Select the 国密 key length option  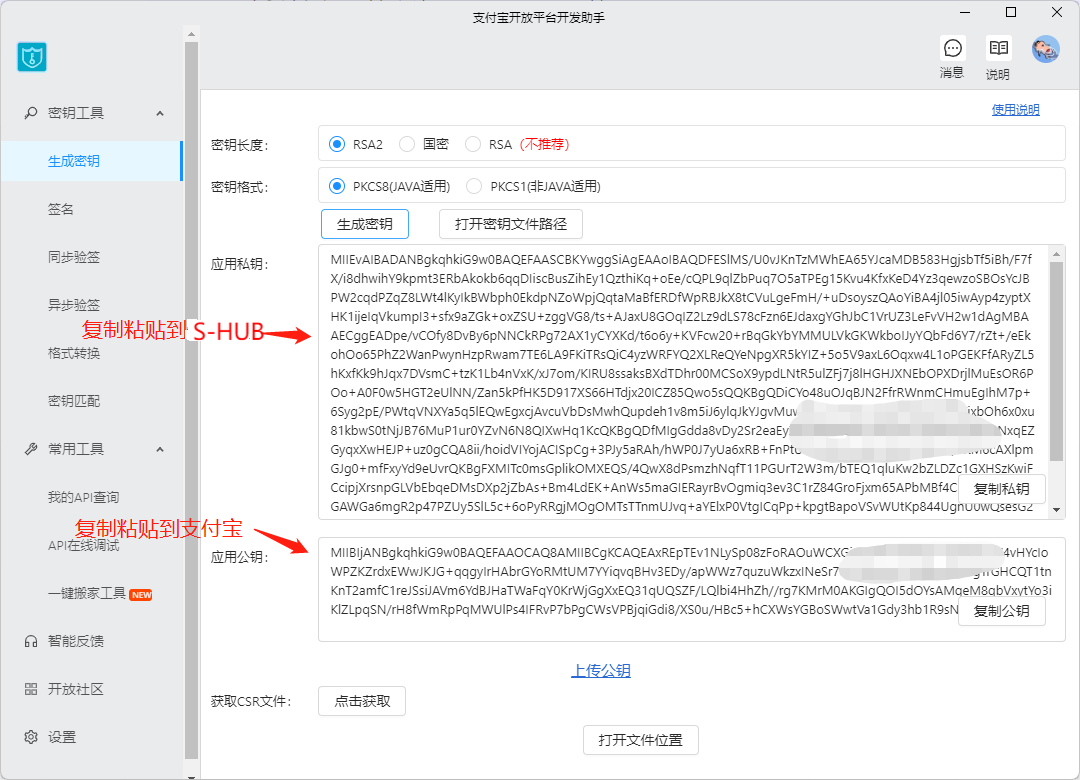(x=407, y=144)
